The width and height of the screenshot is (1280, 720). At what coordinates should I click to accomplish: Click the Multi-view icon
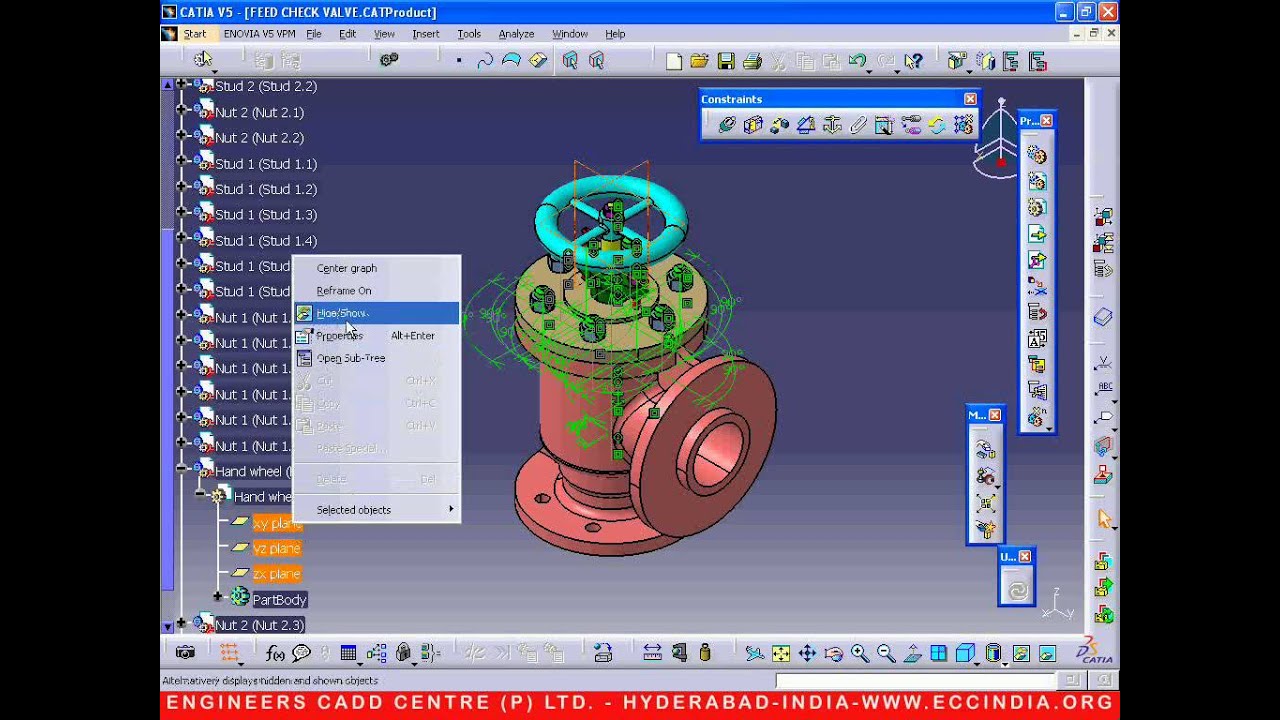938,653
